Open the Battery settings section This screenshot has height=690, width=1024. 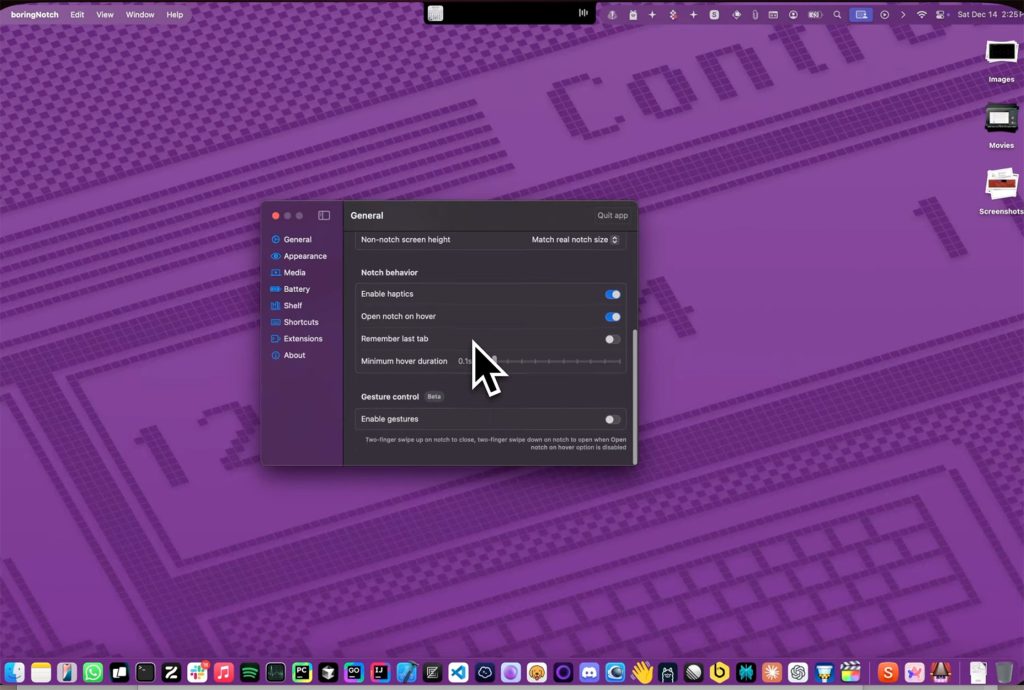[x=295, y=289]
